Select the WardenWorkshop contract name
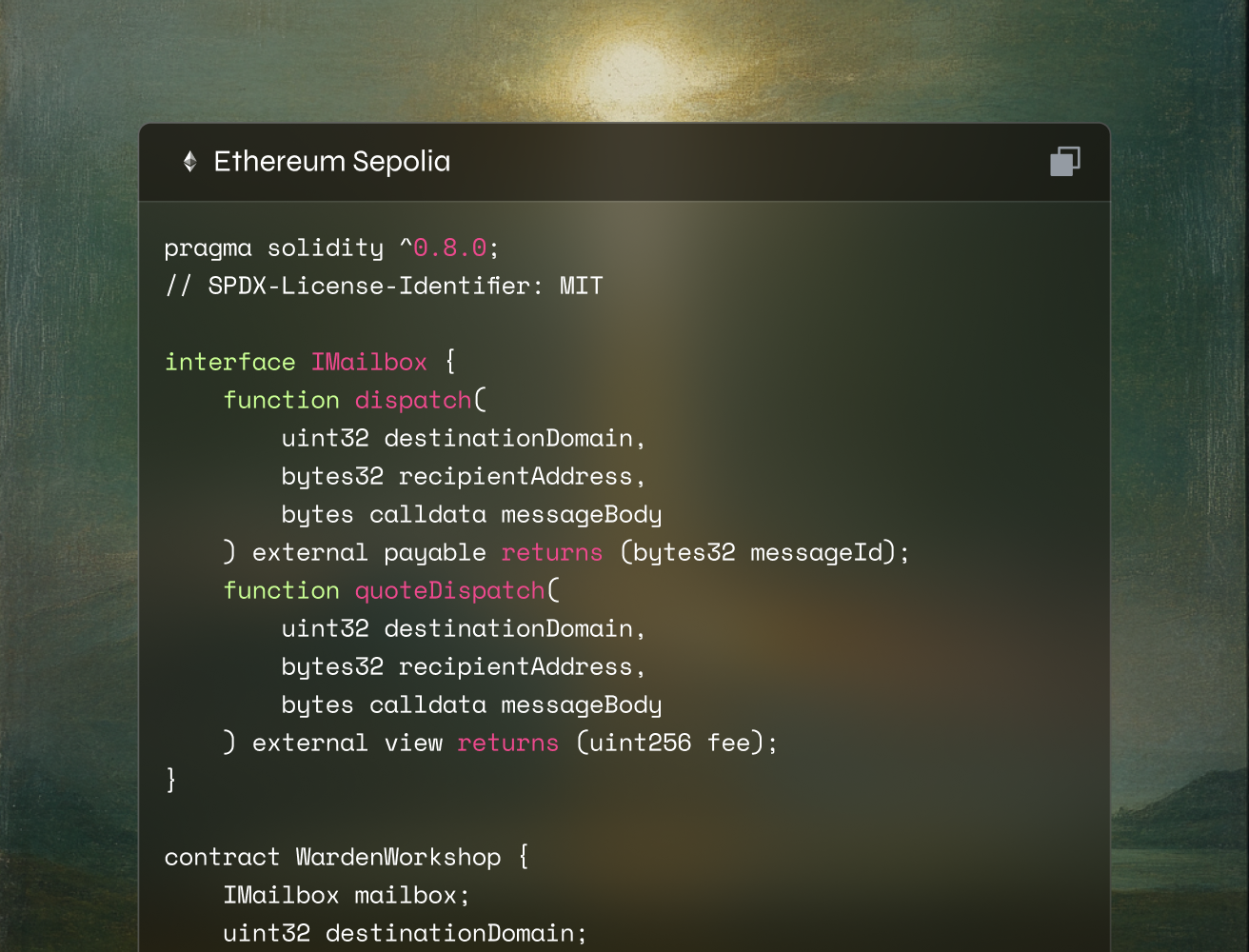 pyautogui.click(x=398, y=857)
